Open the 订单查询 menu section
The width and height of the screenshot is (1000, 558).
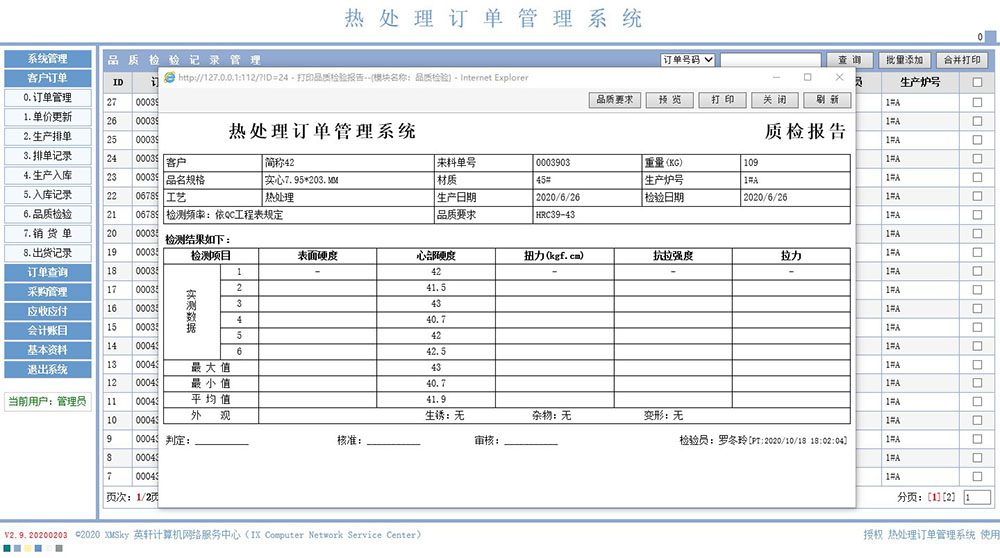coord(48,272)
